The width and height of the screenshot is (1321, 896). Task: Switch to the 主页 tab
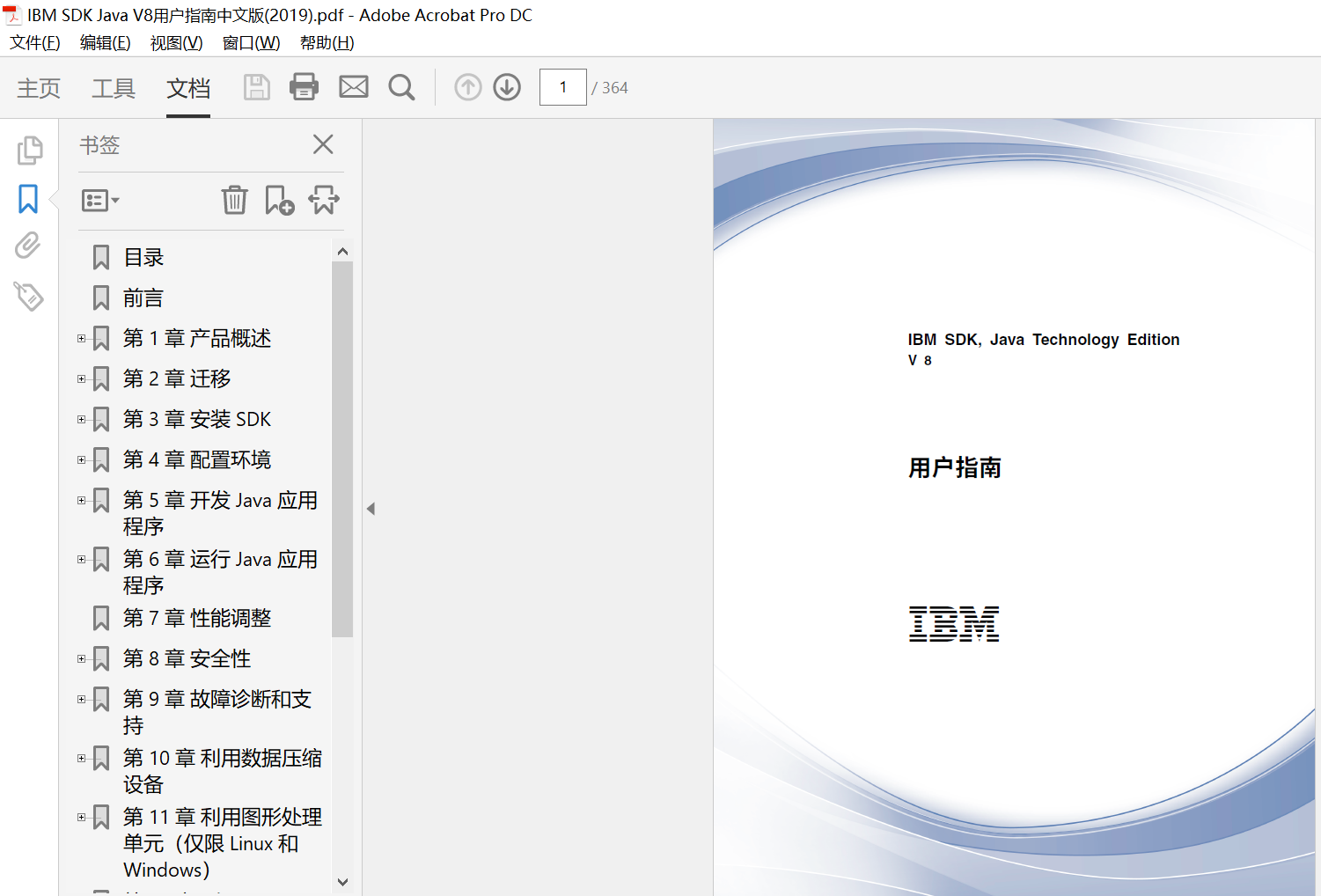[x=39, y=88]
